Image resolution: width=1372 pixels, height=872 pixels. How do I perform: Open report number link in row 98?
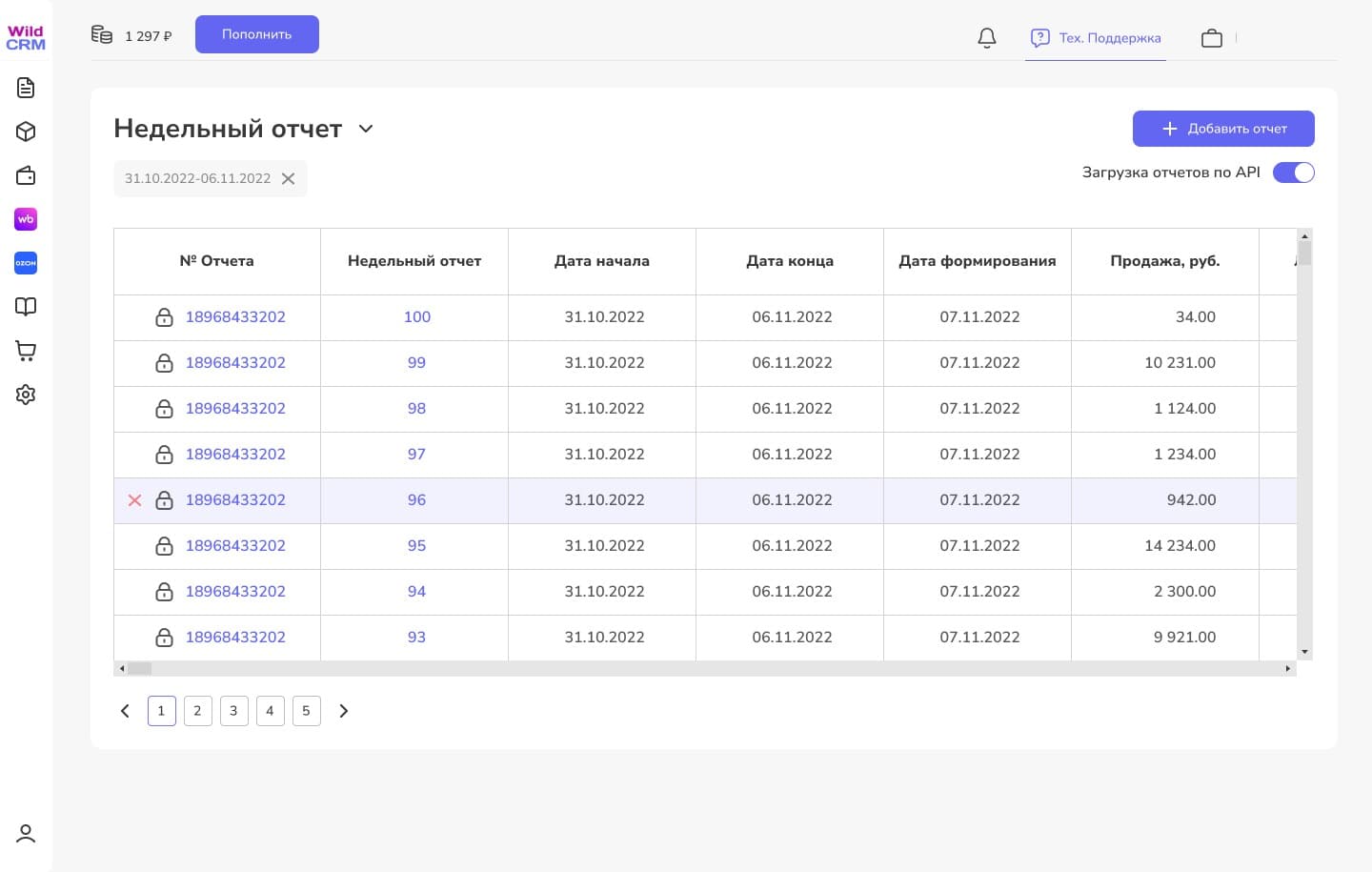click(x=235, y=409)
